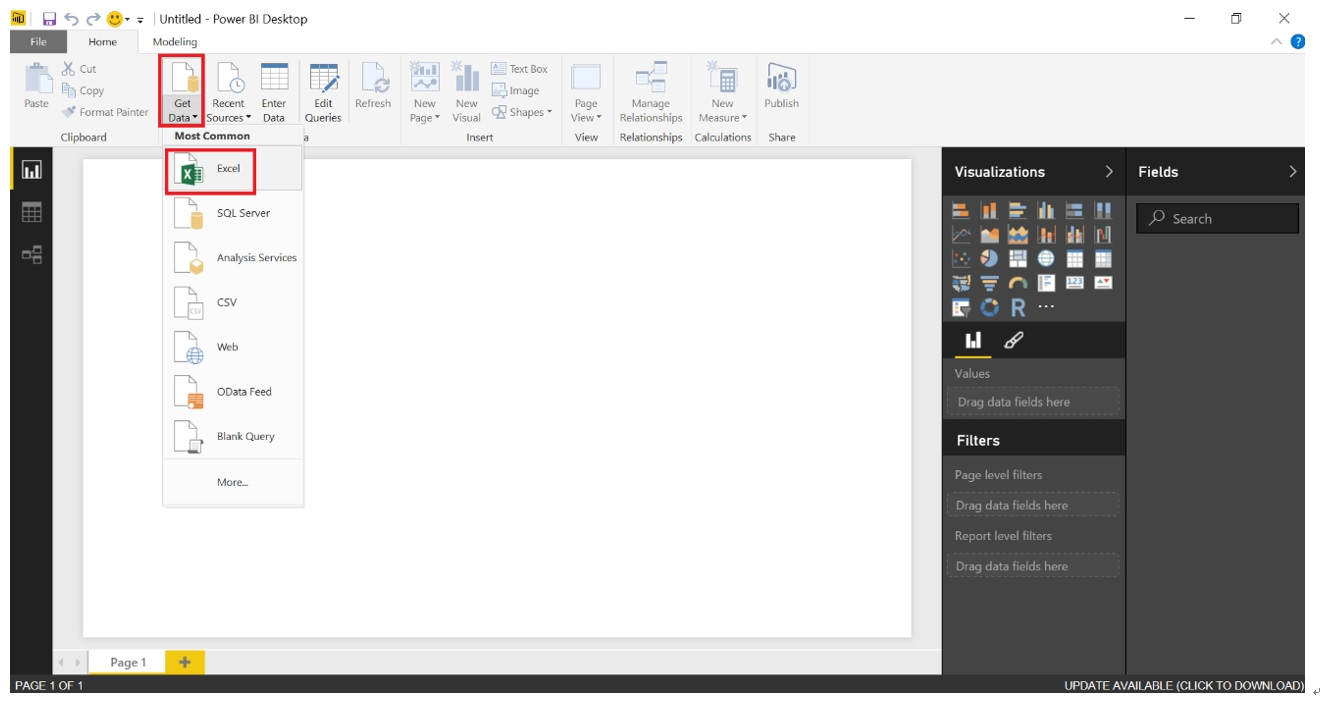Viewport: 1321px width, 703px height.
Task: Select OData Feed data source
Action: (x=232, y=392)
